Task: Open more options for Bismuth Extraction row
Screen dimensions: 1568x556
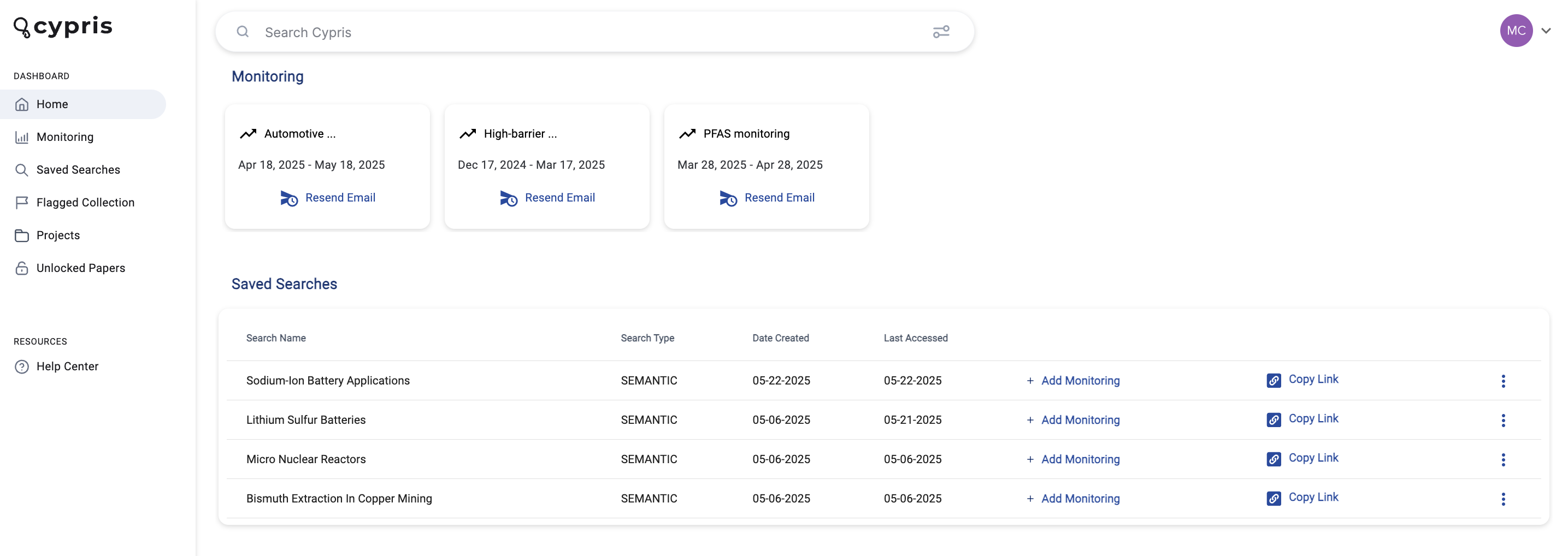Action: click(1503, 498)
